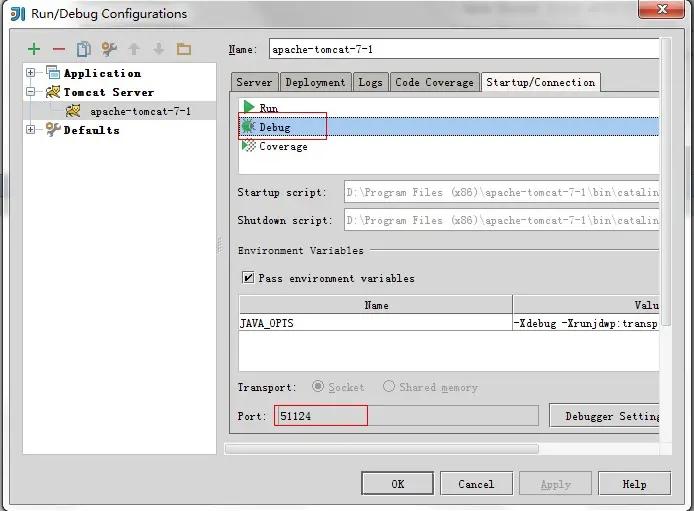Click the Cancel button
Image resolution: width=694 pixels, height=511 pixels.
tap(476, 484)
